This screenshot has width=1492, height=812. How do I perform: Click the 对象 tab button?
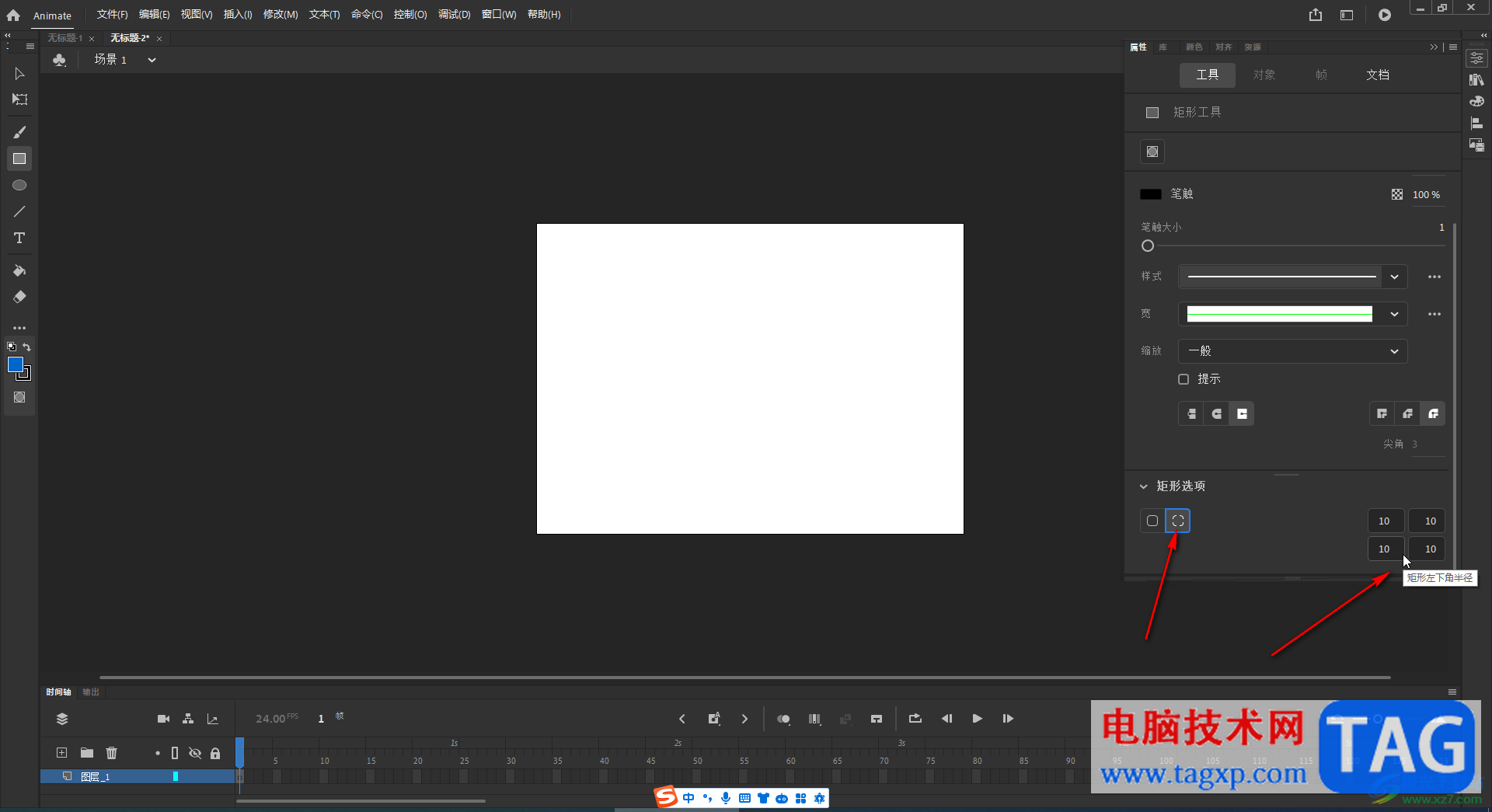(x=1264, y=75)
